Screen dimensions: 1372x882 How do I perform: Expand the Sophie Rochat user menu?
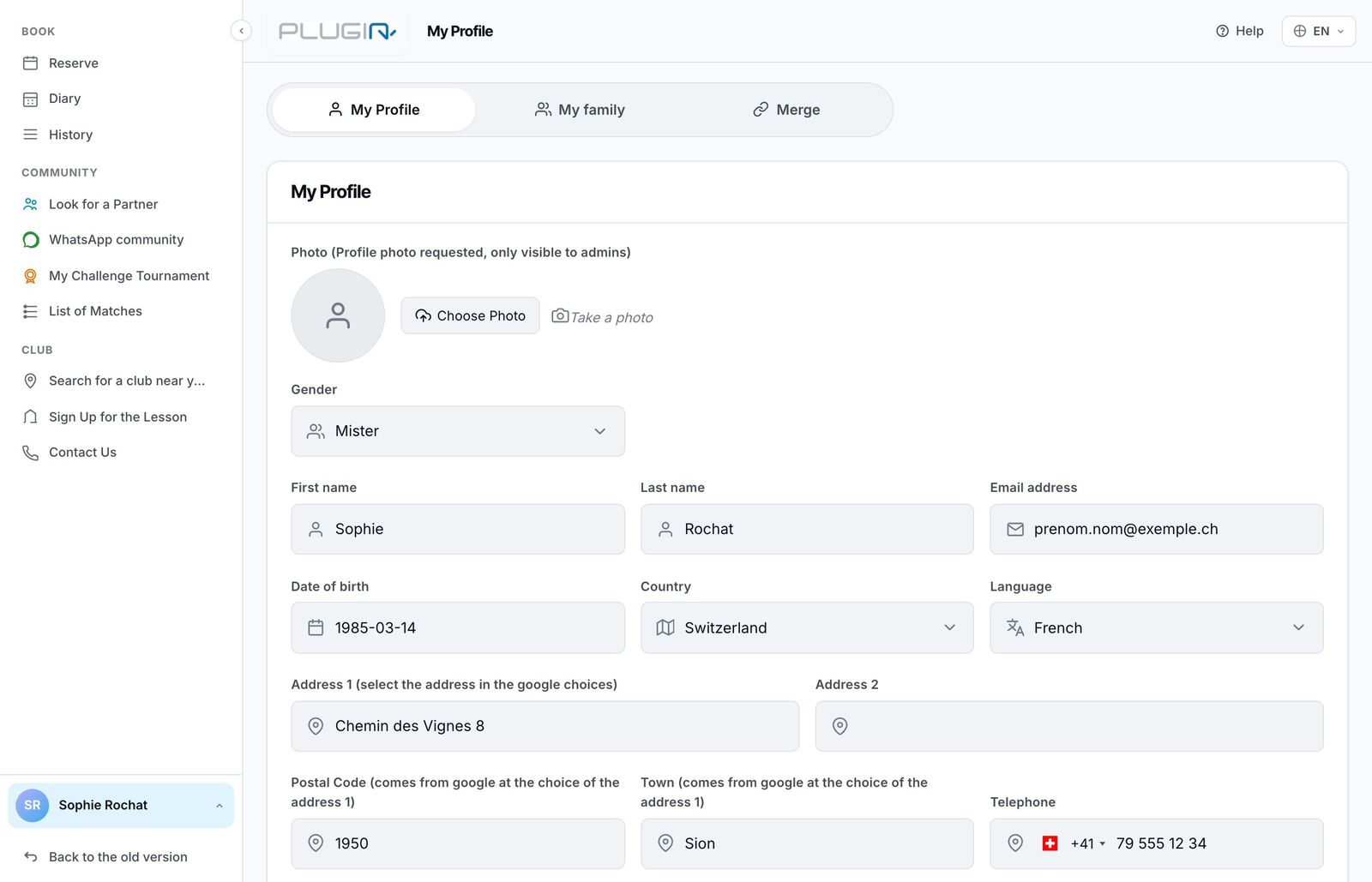coord(121,806)
